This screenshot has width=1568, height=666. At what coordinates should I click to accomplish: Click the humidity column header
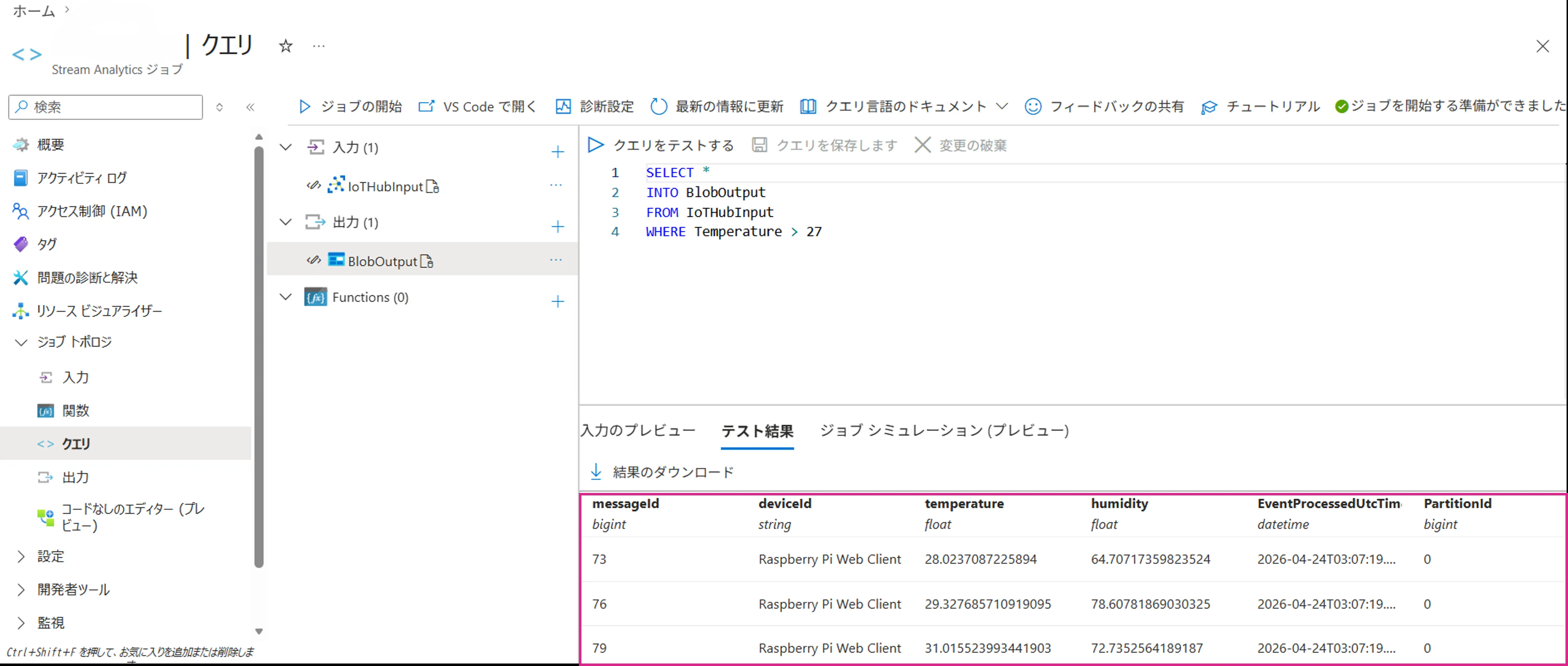coord(1119,504)
